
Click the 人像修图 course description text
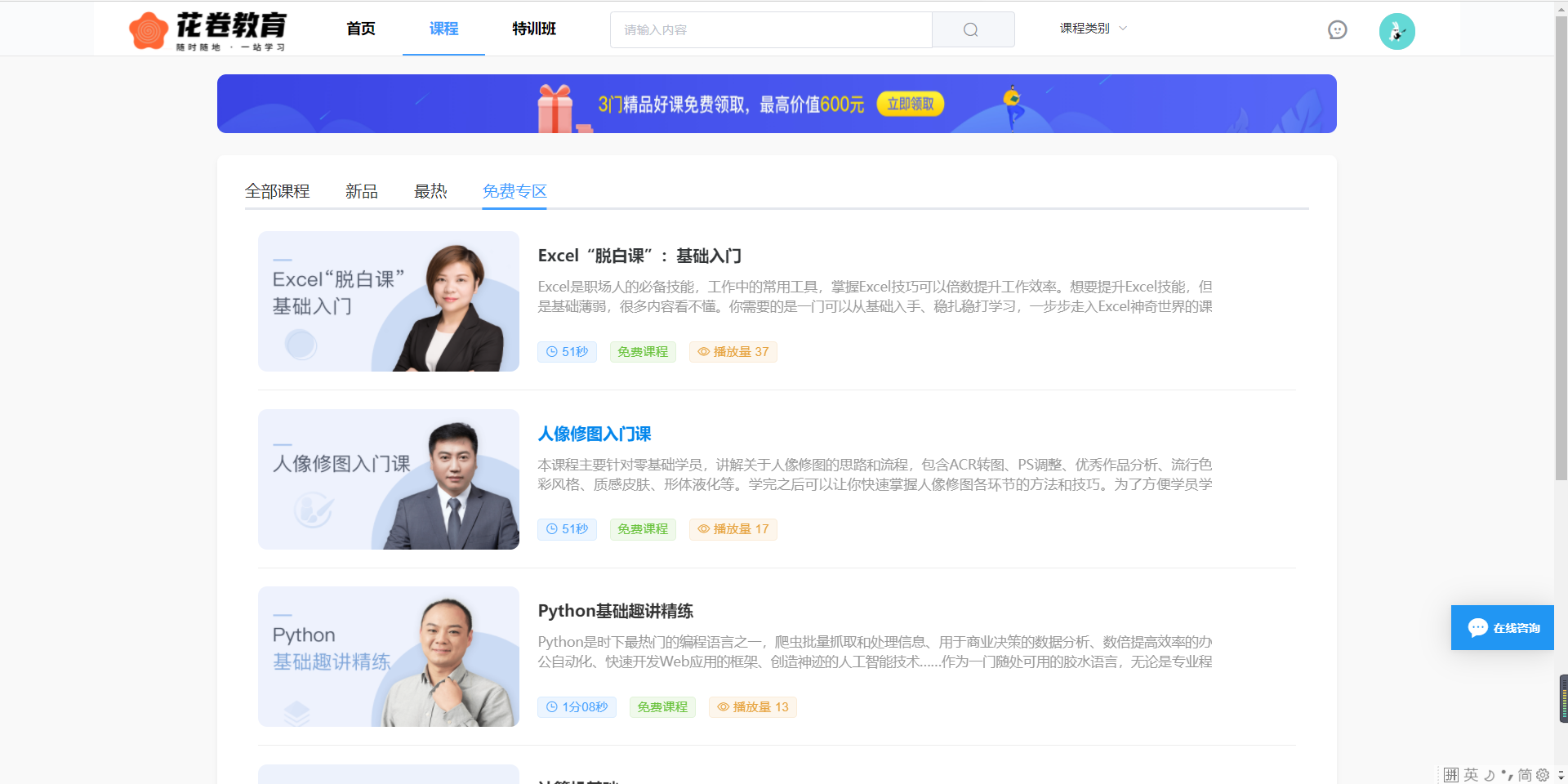875,474
